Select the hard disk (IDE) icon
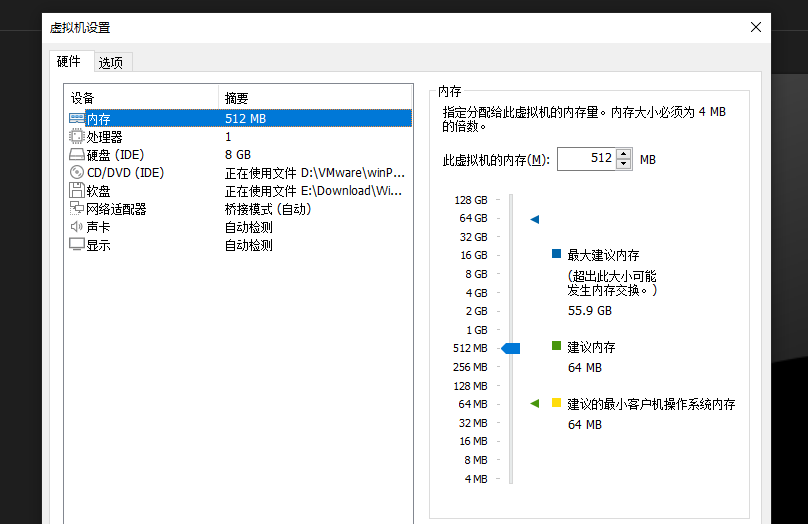 click(77, 155)
